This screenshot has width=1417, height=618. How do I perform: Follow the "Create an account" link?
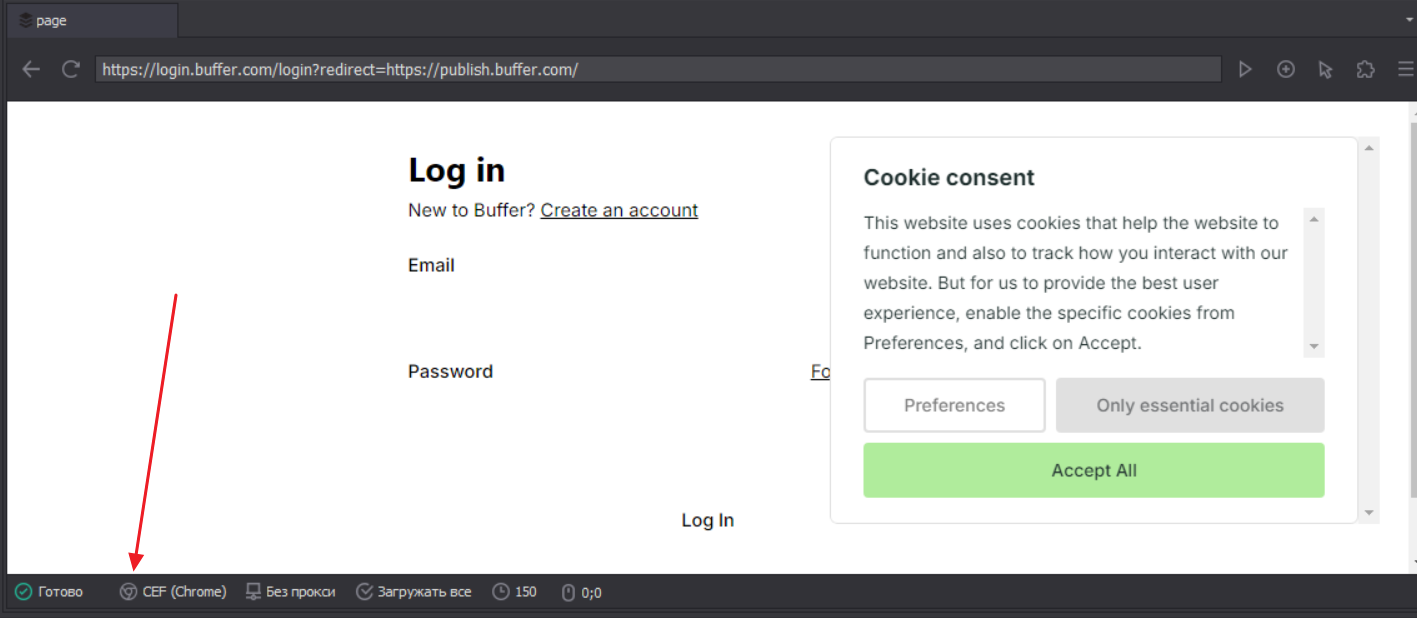point(619,210)
